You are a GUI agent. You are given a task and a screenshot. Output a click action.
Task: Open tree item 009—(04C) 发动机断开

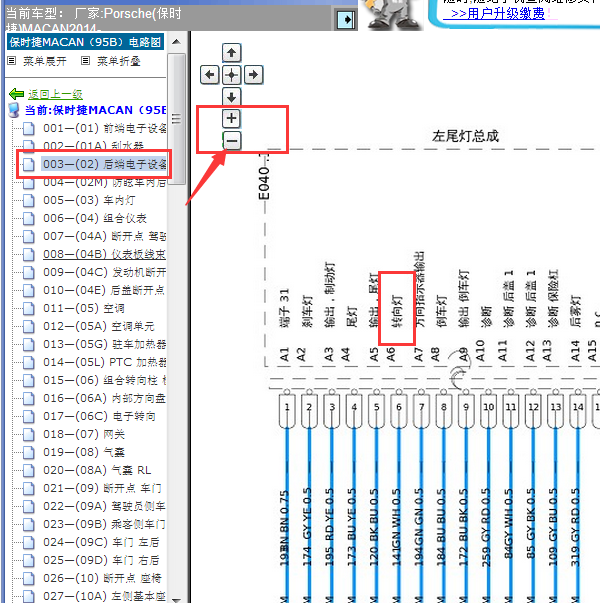pos(105,272)
